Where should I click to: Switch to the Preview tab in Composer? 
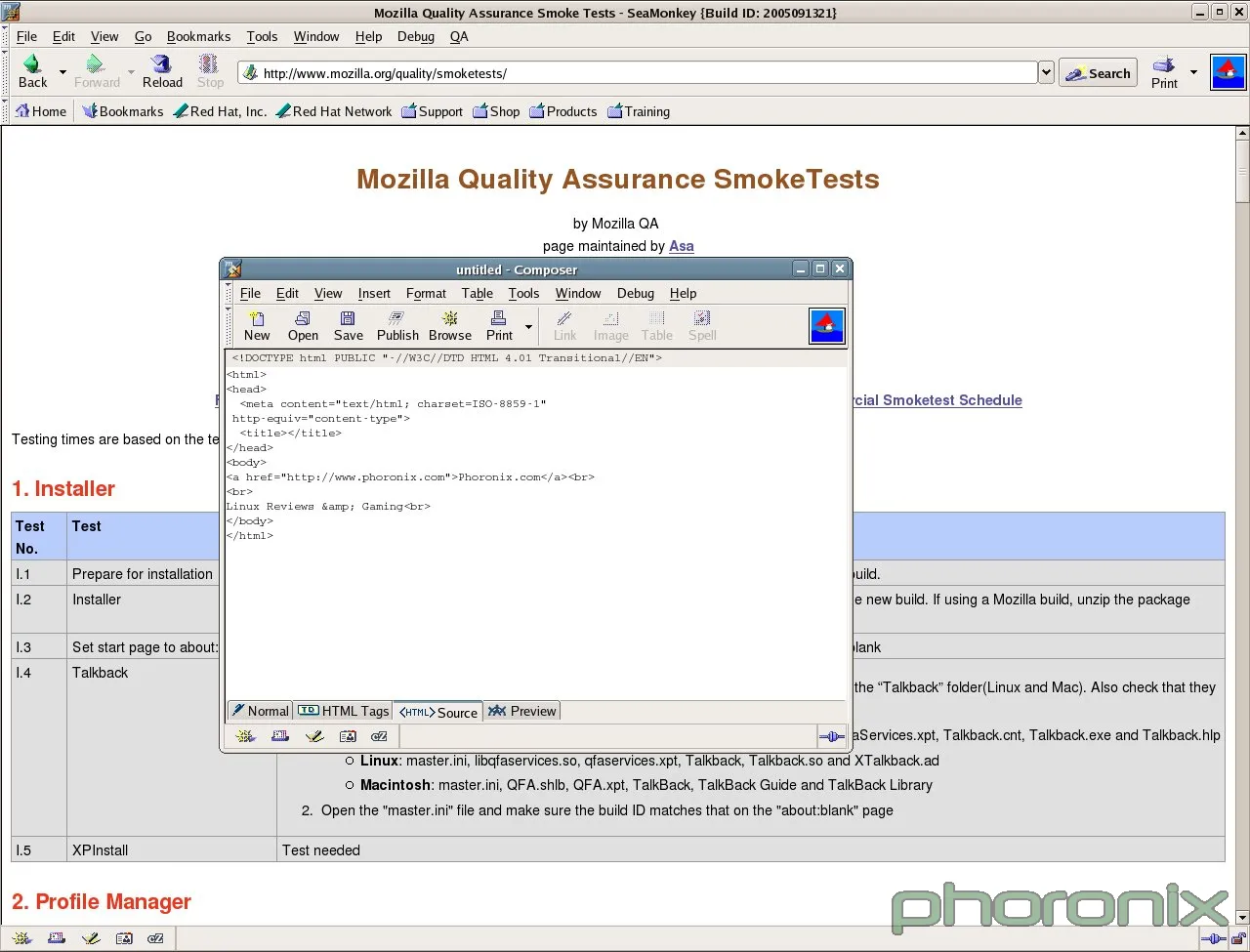(x=522, y=711)
